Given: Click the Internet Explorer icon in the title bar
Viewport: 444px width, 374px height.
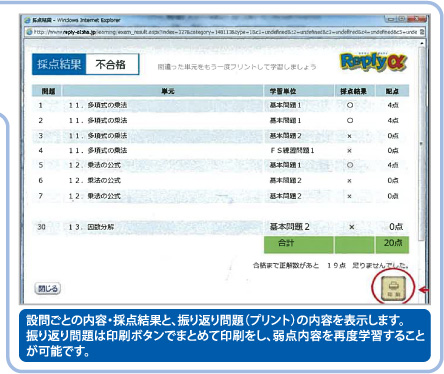Looking at the screenshot, I should pos(27,20).
